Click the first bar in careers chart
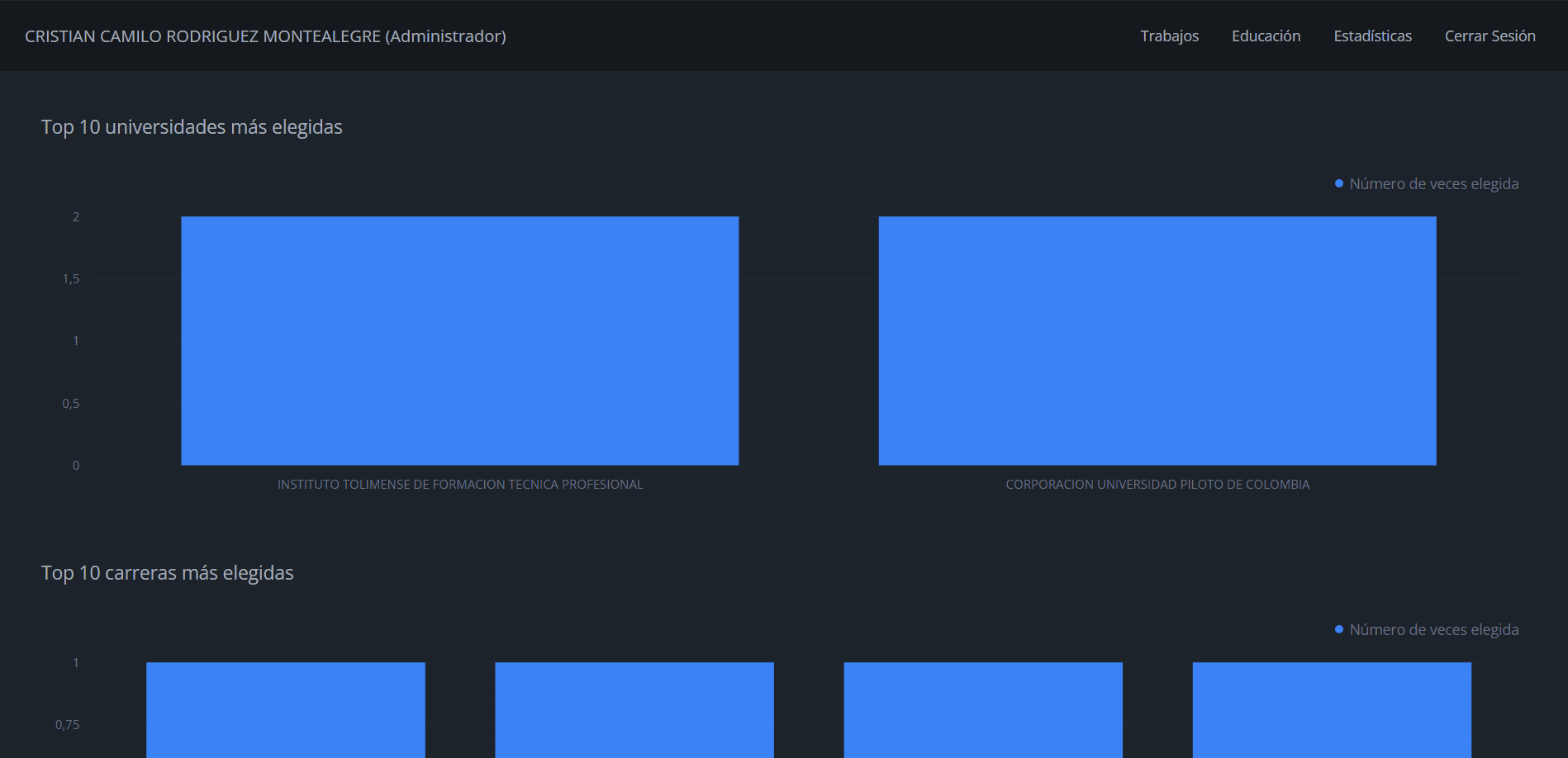The image size is (1568, 758). [x=286, y=710]
